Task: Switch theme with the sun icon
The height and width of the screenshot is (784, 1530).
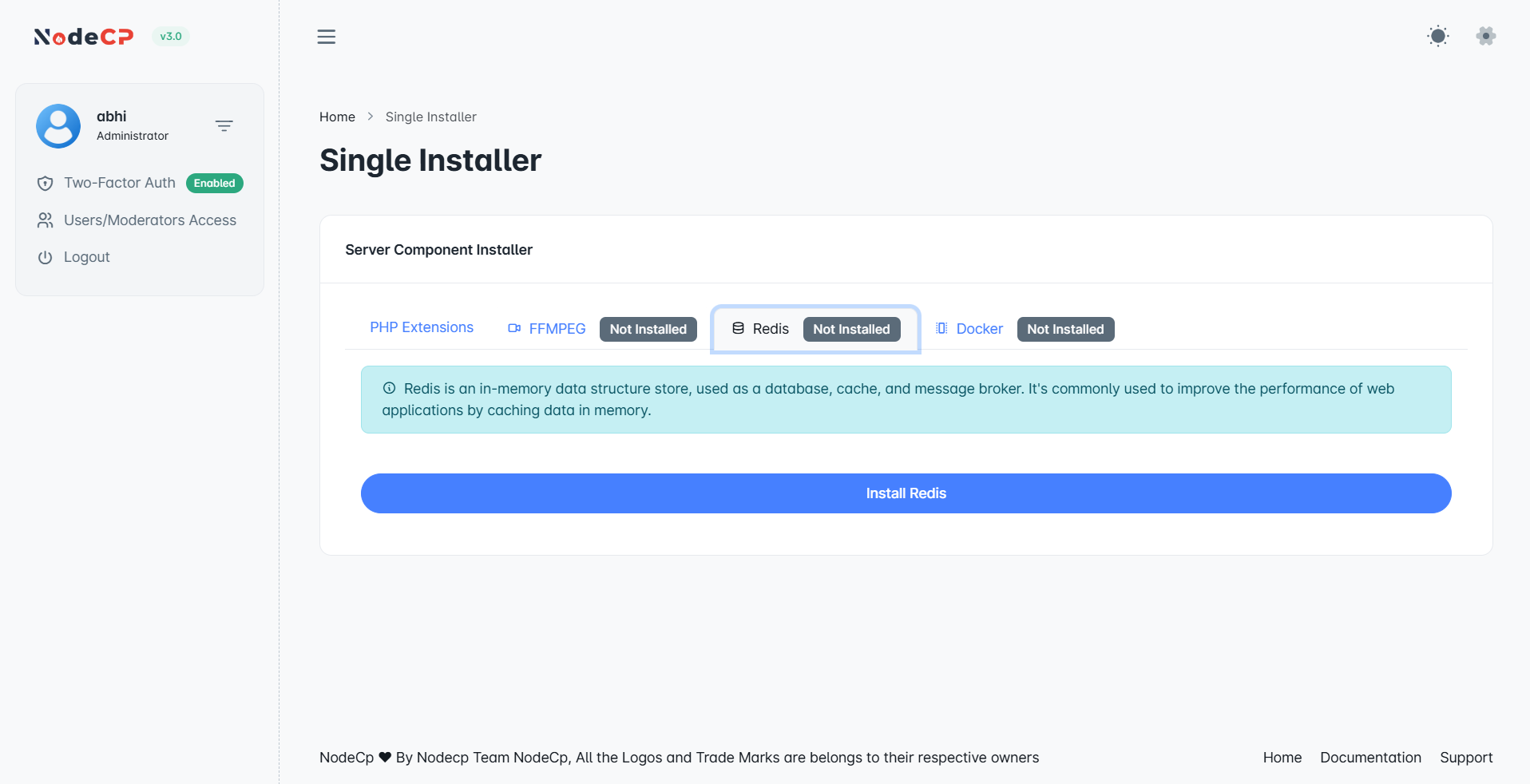Action: pos(1437,36)
